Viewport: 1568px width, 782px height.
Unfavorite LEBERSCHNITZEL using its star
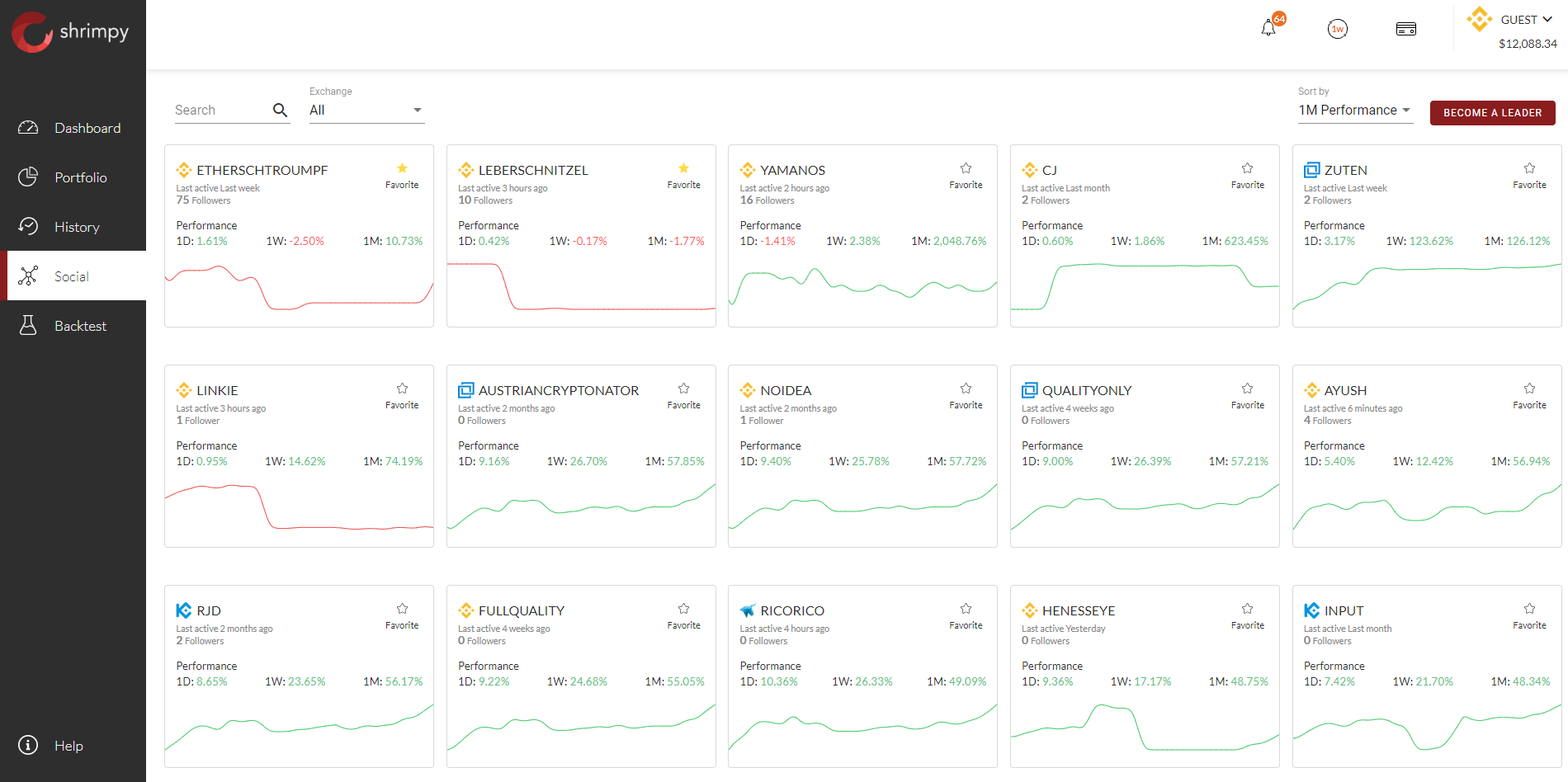click(683, 168)
